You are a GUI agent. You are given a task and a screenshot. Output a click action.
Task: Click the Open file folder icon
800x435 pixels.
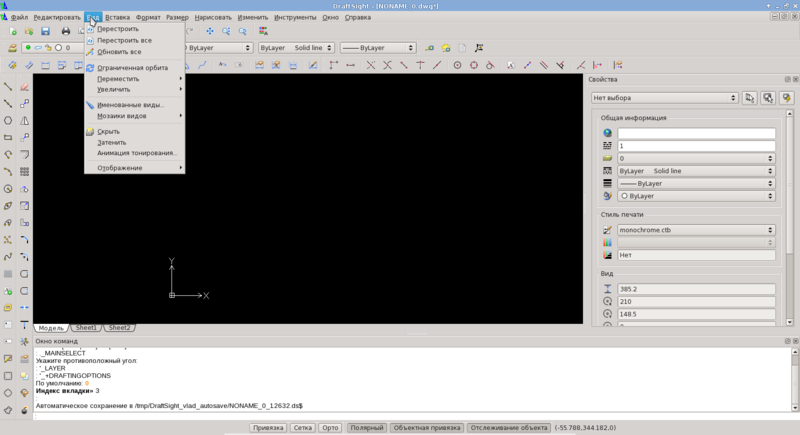click(x=29, y=31)
